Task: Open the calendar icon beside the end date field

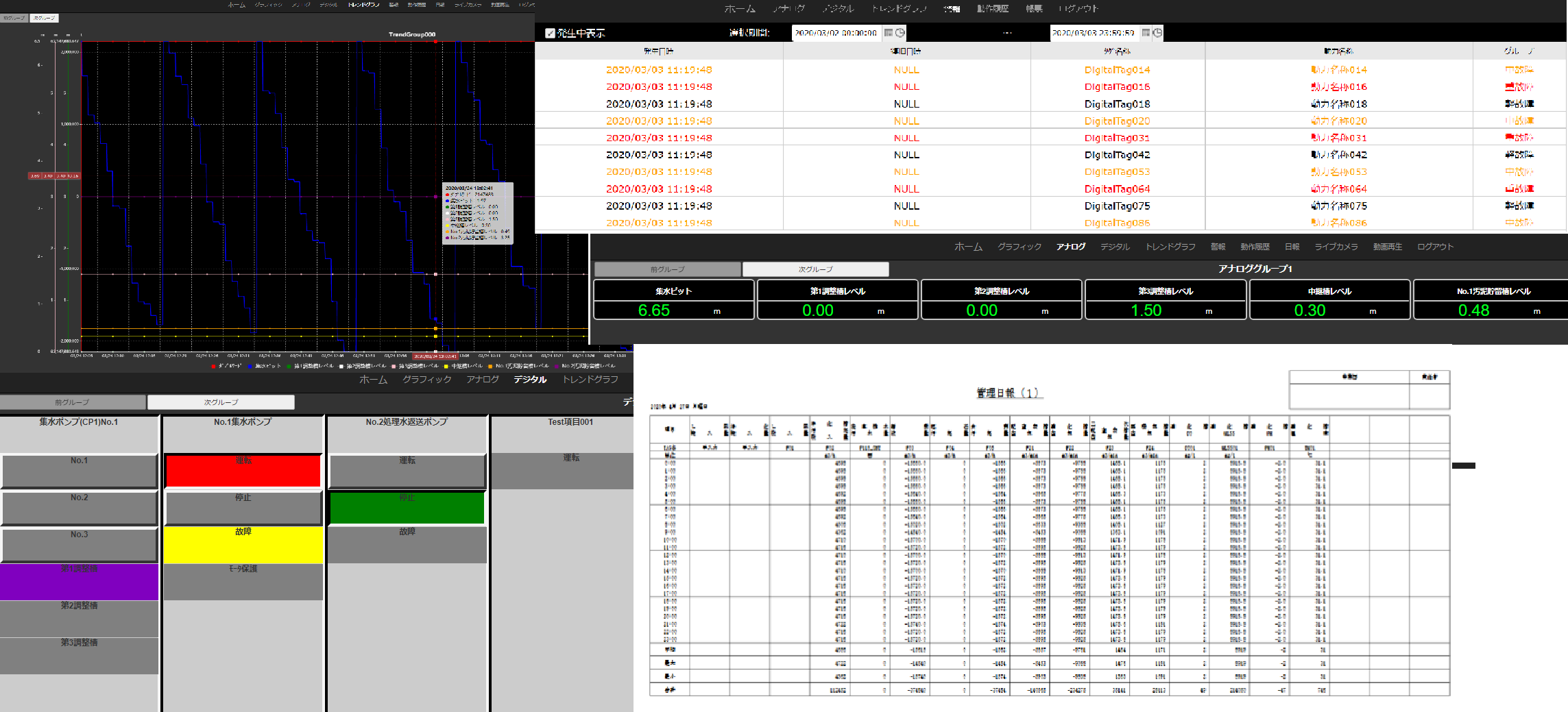Action: point(1146,32)
